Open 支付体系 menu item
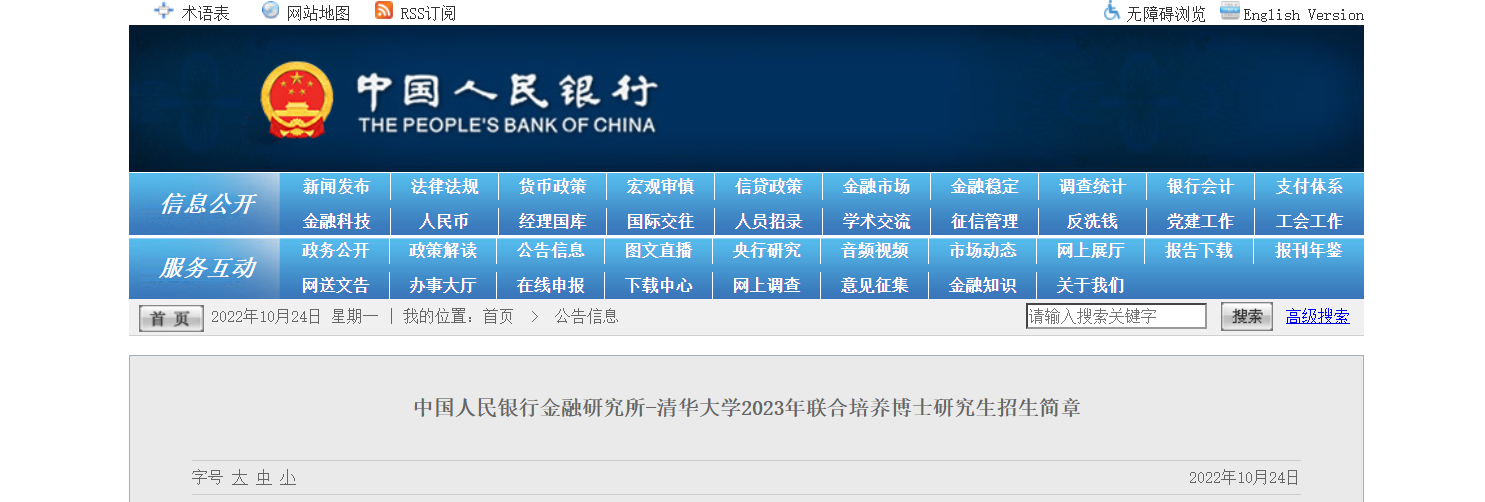Viewport: 1485px width, 502px height. 1309,187
